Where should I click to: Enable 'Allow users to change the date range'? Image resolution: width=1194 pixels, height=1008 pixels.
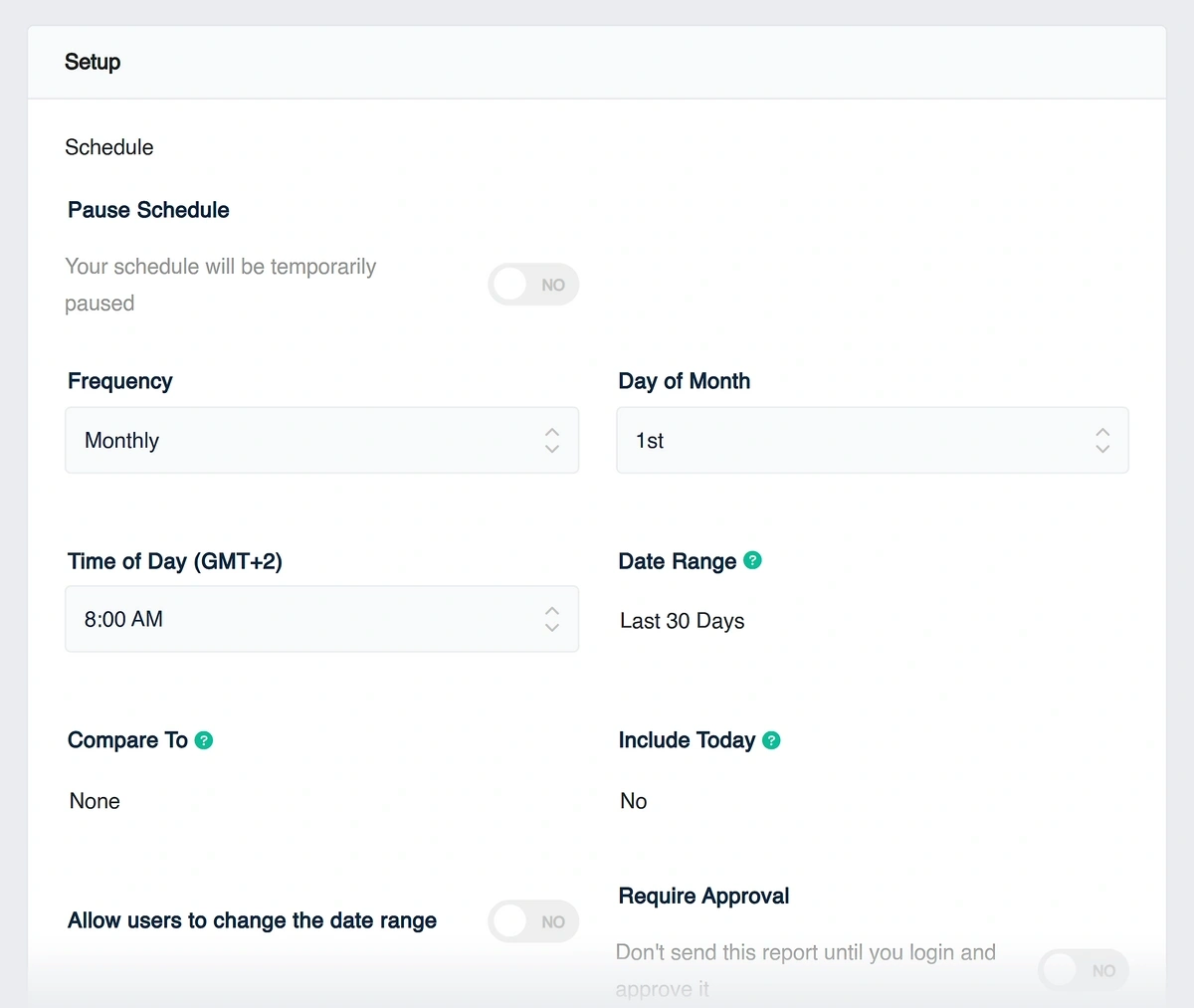pyautogui.click(x=533, y=921)
